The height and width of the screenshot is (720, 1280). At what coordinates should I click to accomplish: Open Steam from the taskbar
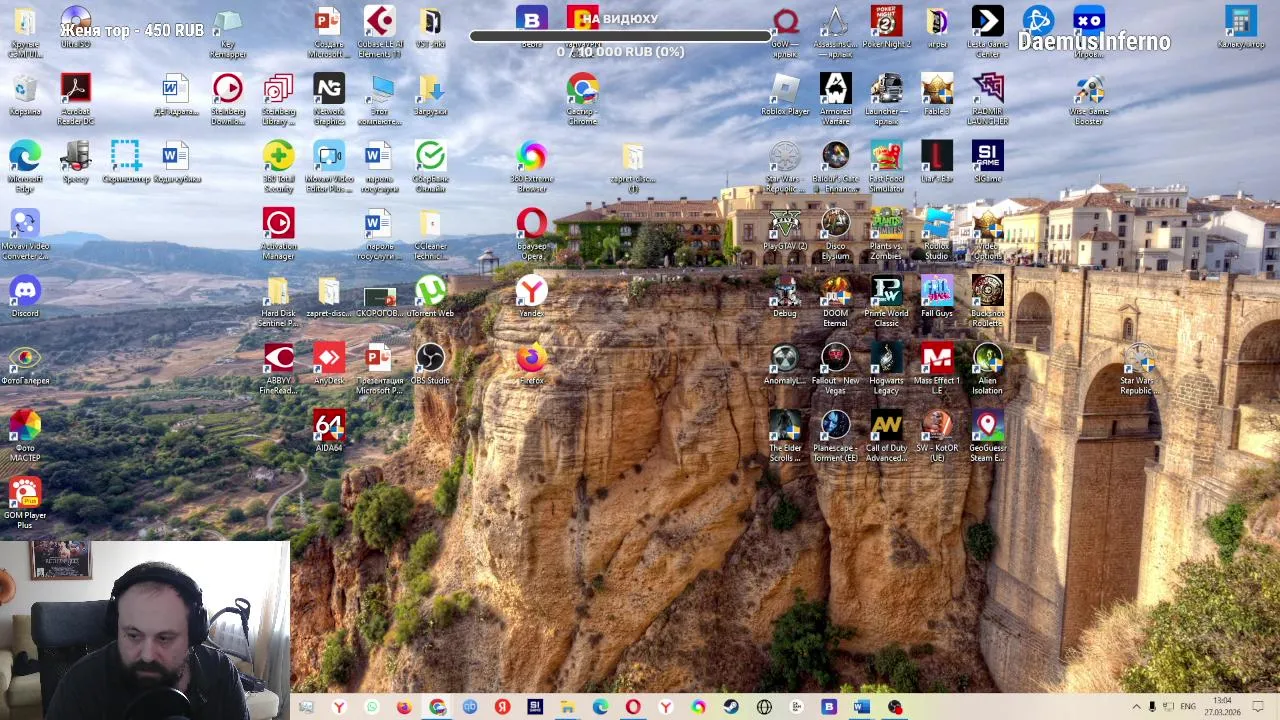click(731, 707)
